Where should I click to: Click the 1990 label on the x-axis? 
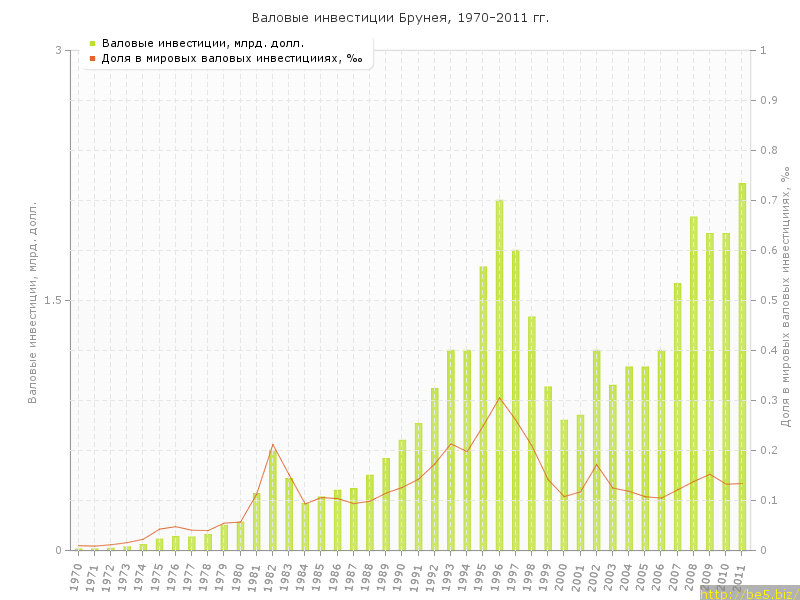coord(400,576)
